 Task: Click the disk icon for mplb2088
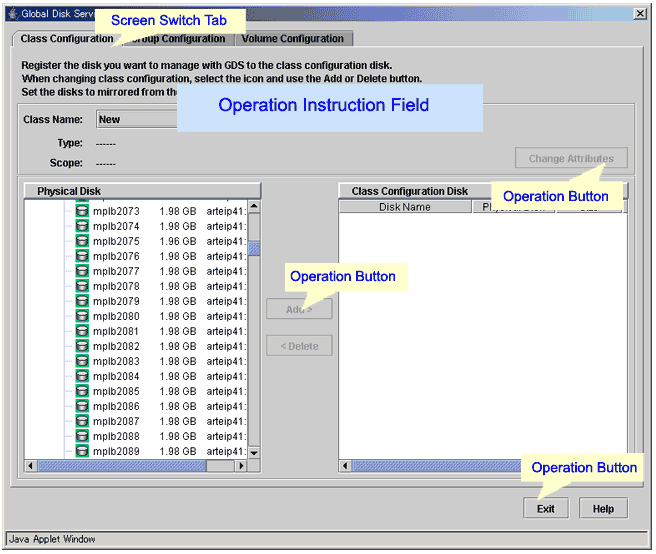[82, 436]
